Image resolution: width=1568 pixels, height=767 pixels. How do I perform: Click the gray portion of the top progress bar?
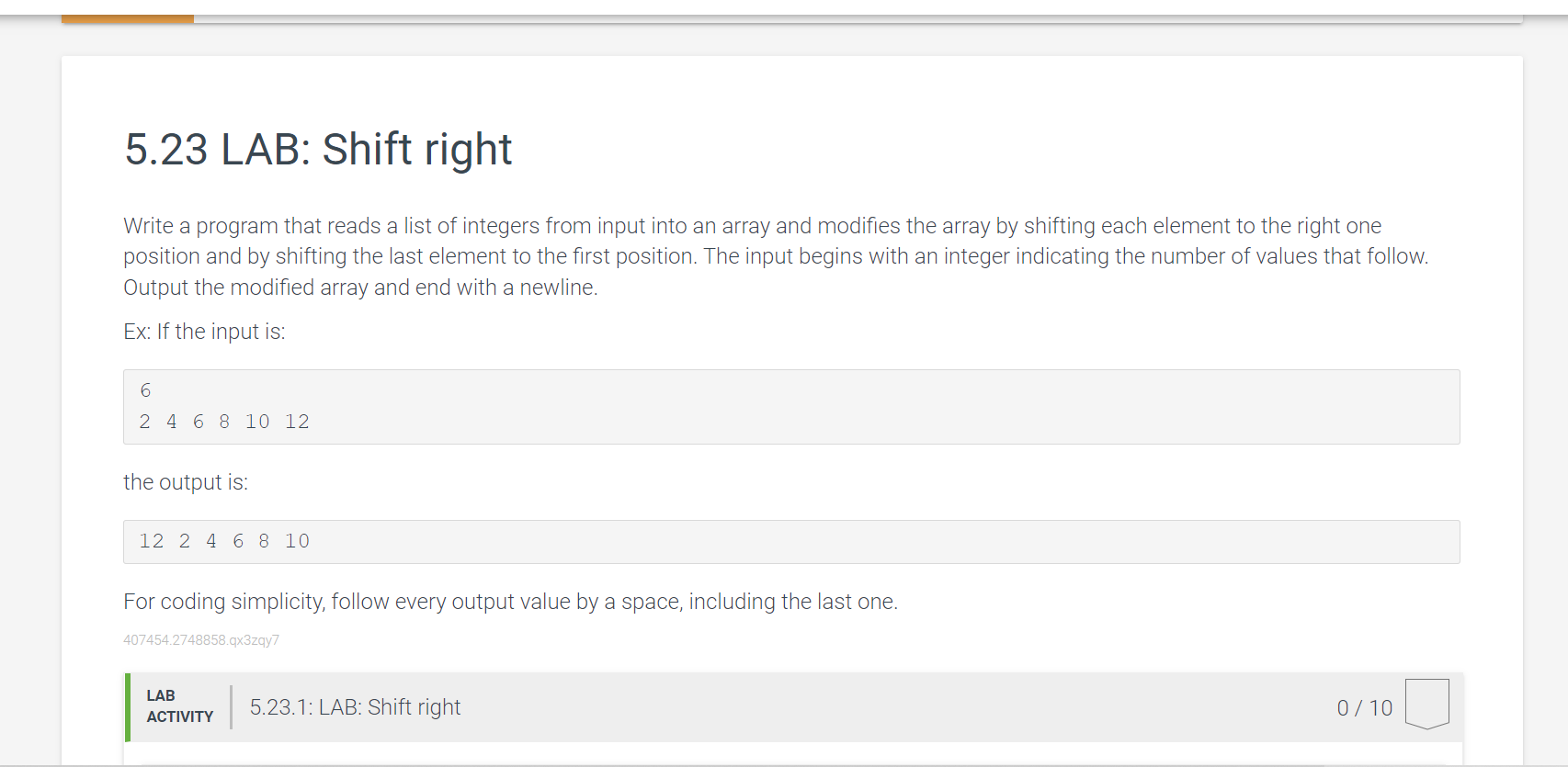tap(858, 18)
